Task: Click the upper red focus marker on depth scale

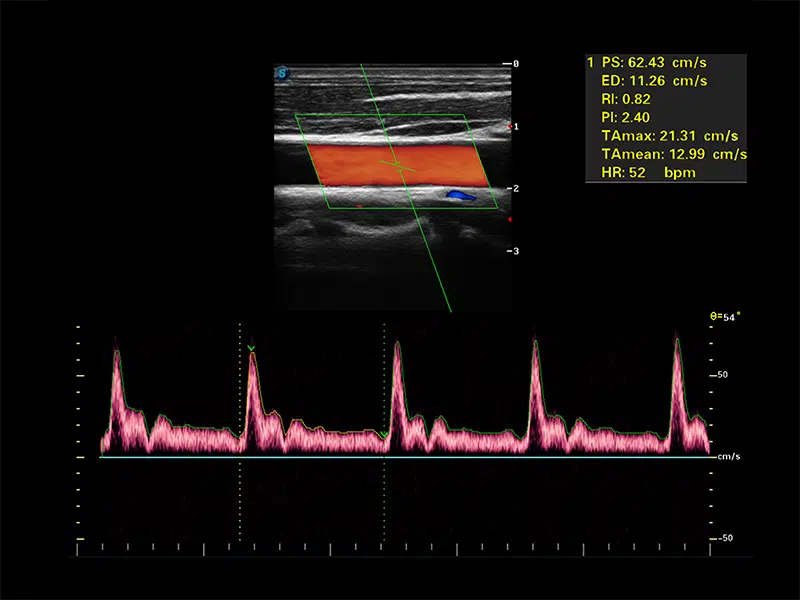Action: (x=509, y=127)
